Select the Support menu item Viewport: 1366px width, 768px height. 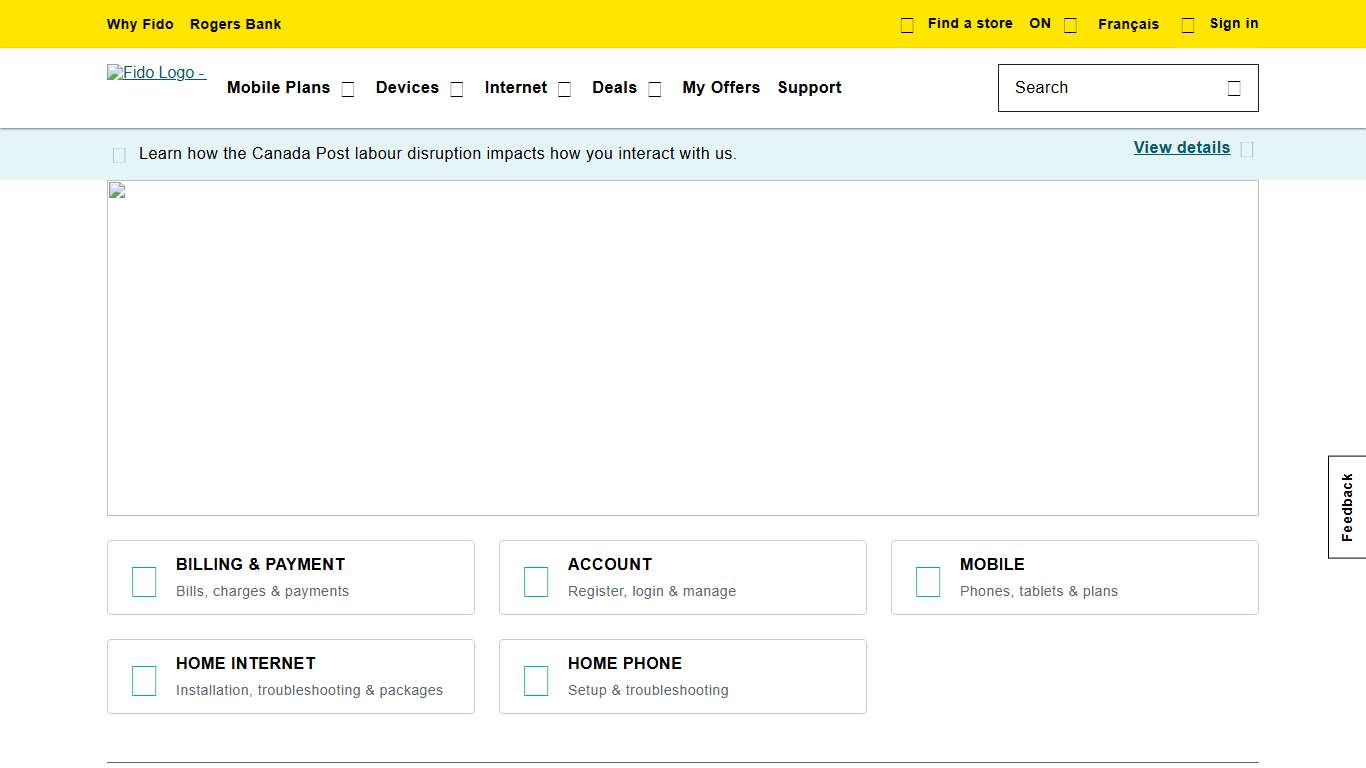(809, 88)
